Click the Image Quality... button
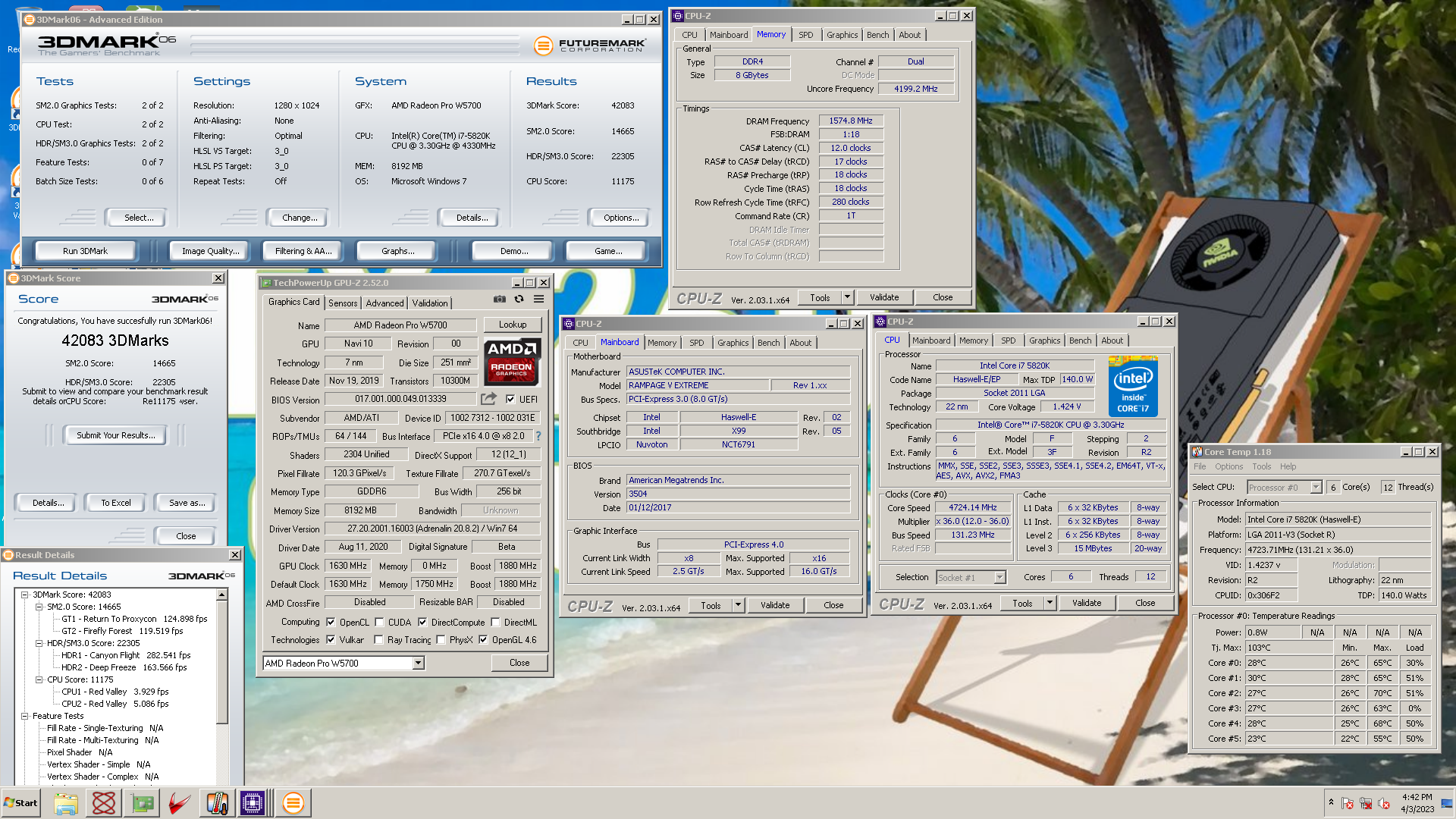Screen dimensions: 1456x819 point(210,251)
